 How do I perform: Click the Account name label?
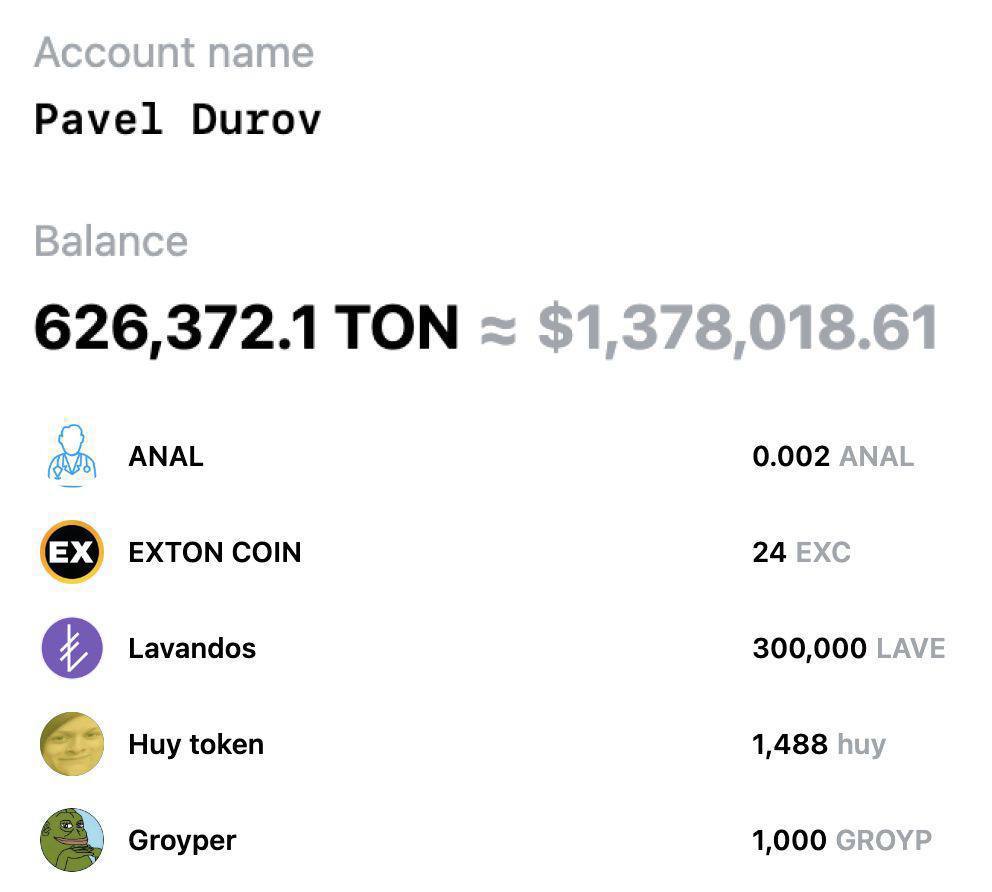[174, 52]
